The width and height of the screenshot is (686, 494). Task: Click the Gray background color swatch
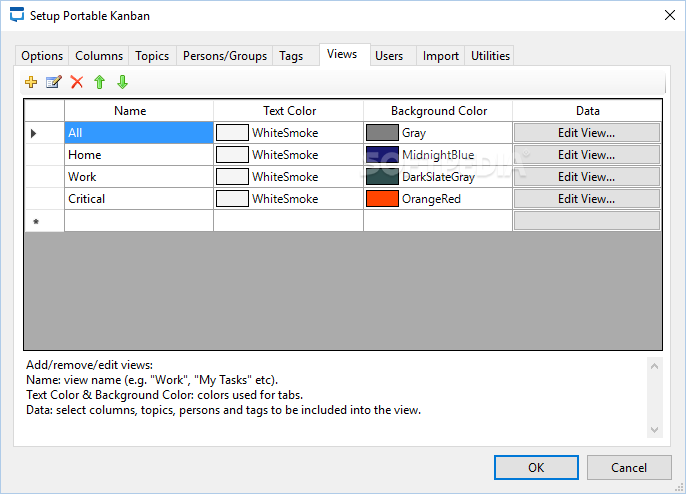point(382,133)
